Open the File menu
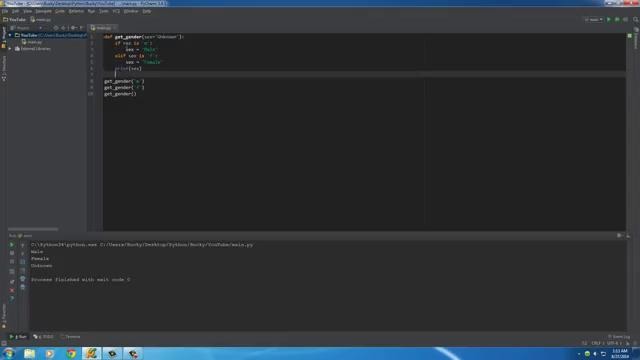Image resolution: width=640 pixels, height=360 pixels. click(5, 11)
